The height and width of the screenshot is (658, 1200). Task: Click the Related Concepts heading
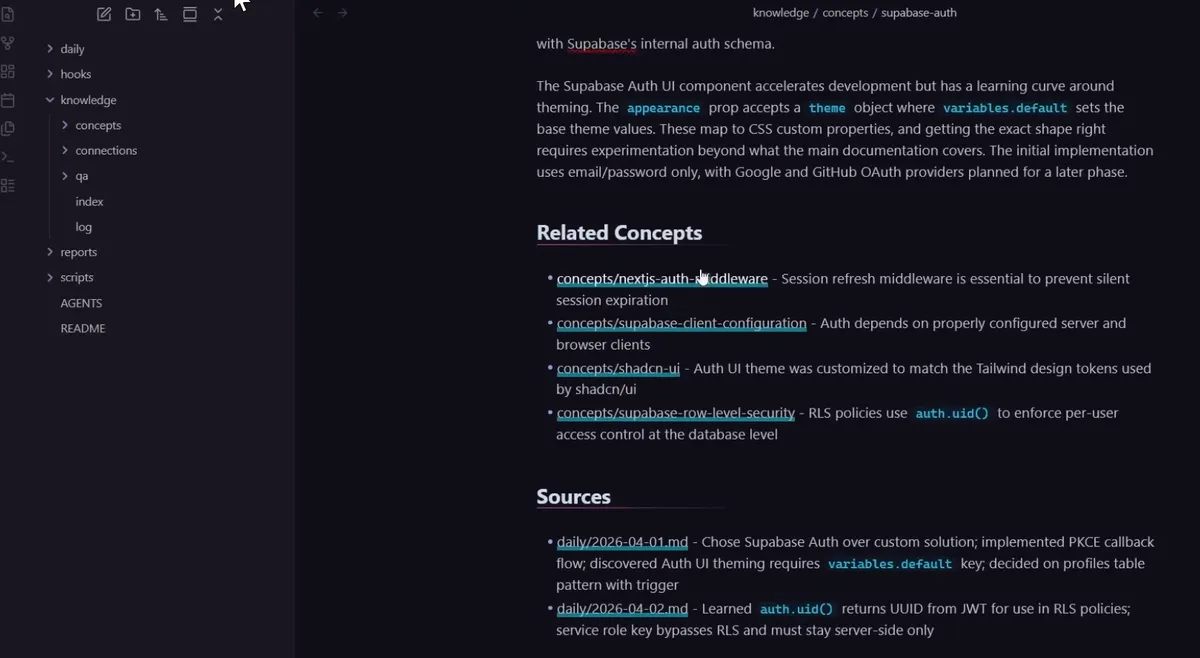[619, 233]
